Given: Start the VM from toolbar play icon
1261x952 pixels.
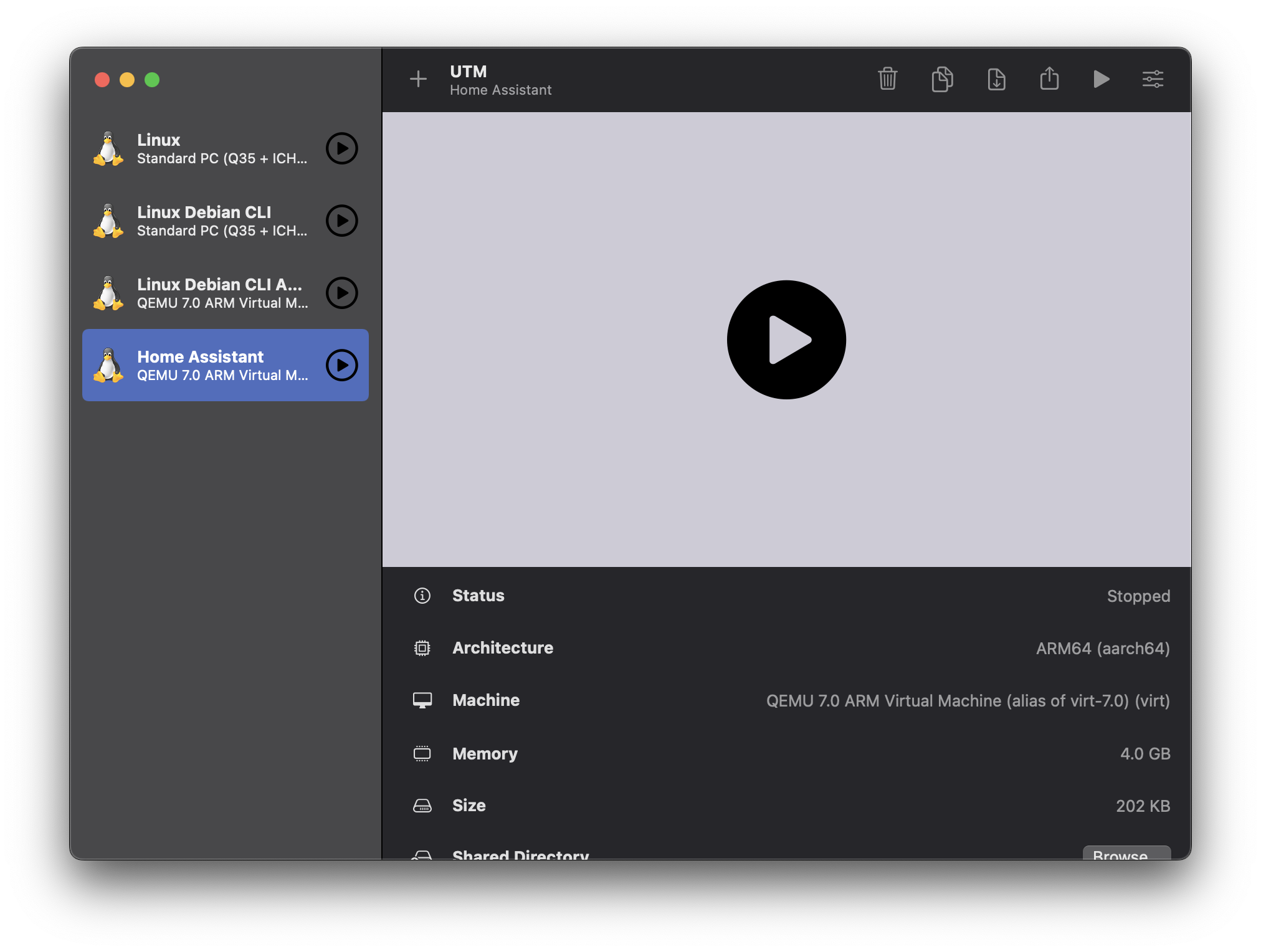Looking at the screenshot, I should 1101,79.
